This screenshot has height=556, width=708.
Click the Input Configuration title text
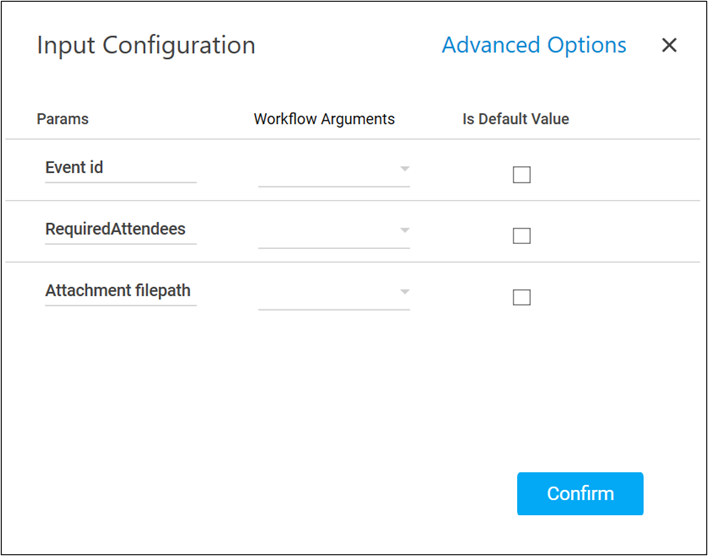[146, 45]
